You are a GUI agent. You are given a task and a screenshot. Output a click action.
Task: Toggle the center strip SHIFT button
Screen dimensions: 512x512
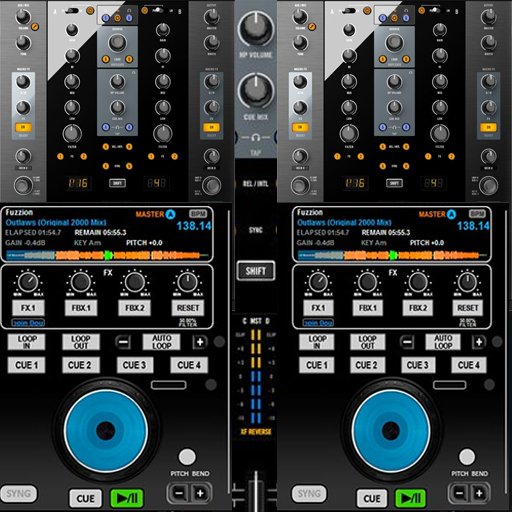tap(256, 271)
